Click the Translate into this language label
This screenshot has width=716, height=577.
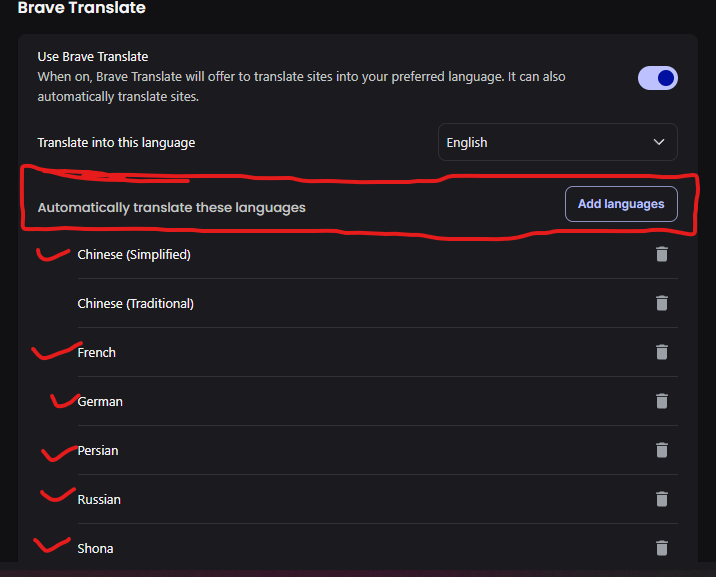(116, 143)
